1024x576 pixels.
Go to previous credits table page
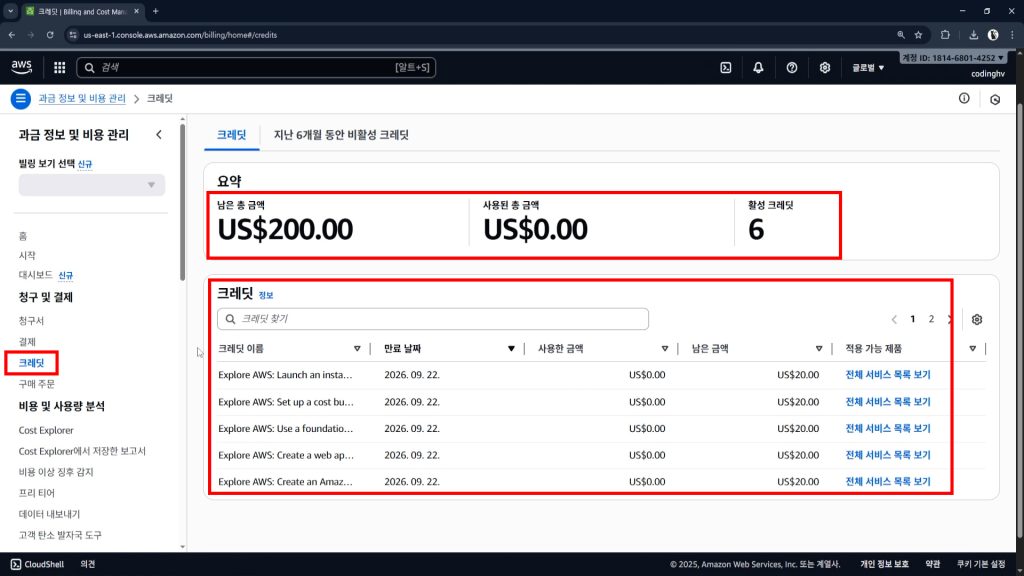894,319
